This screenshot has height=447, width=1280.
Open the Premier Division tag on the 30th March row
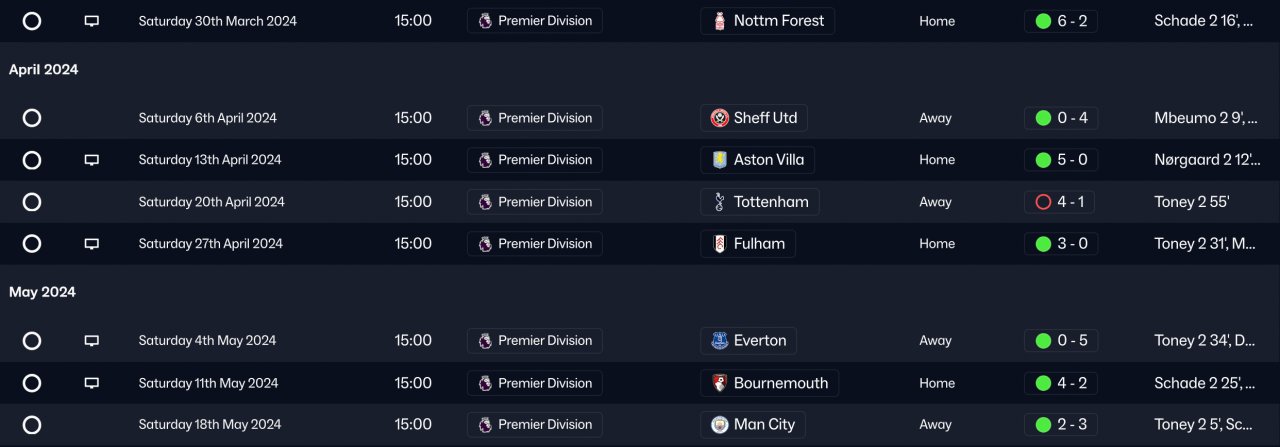point(535,21)
